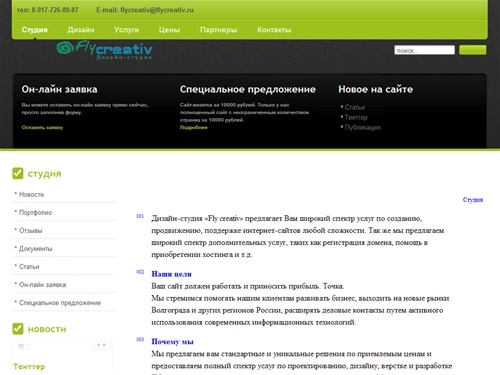The image size is (500, 375).
Task: Click the green search submit button
Action: (472, 50)
